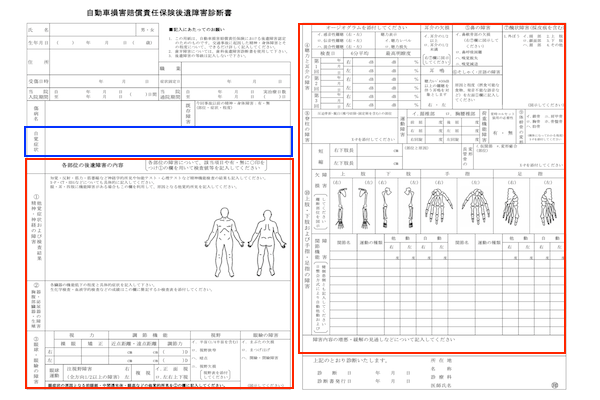This screenshot has height=400, width=600.
Task: Click the 当院通院期間 label
Action: point(170,95)
